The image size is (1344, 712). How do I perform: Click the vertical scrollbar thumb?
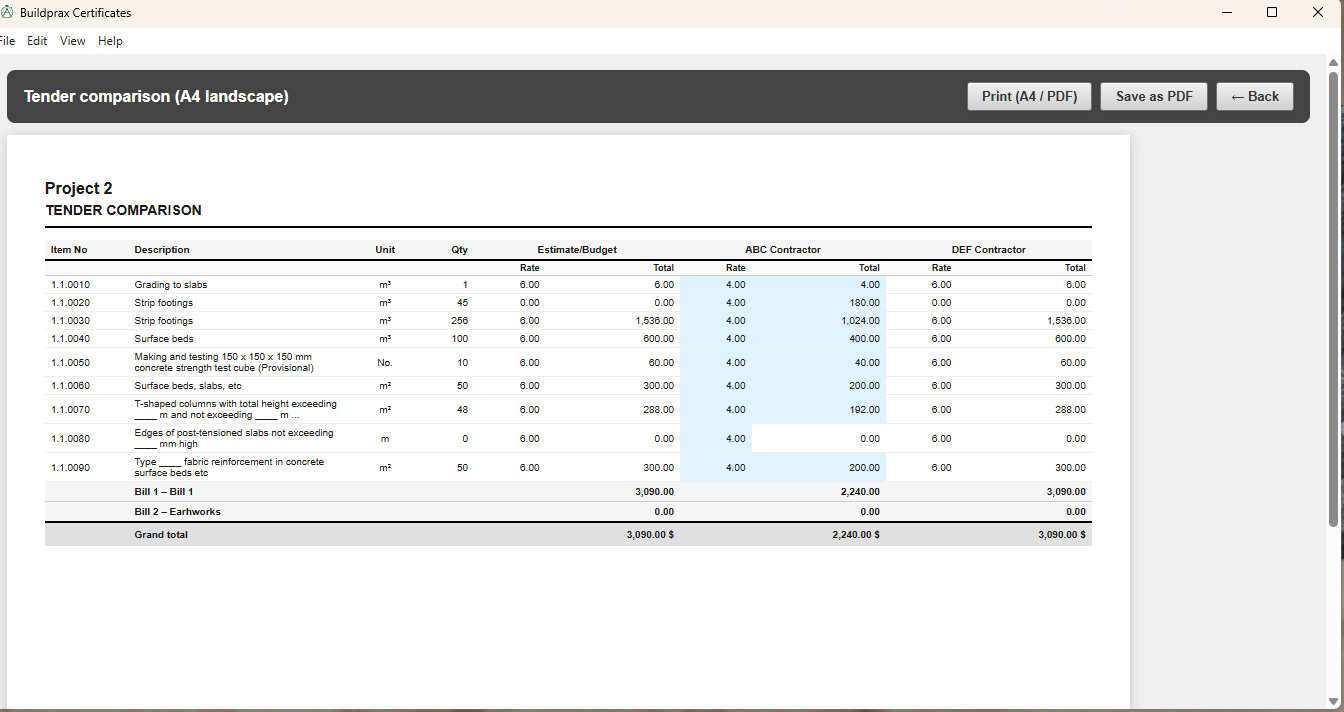(1332, 300)
